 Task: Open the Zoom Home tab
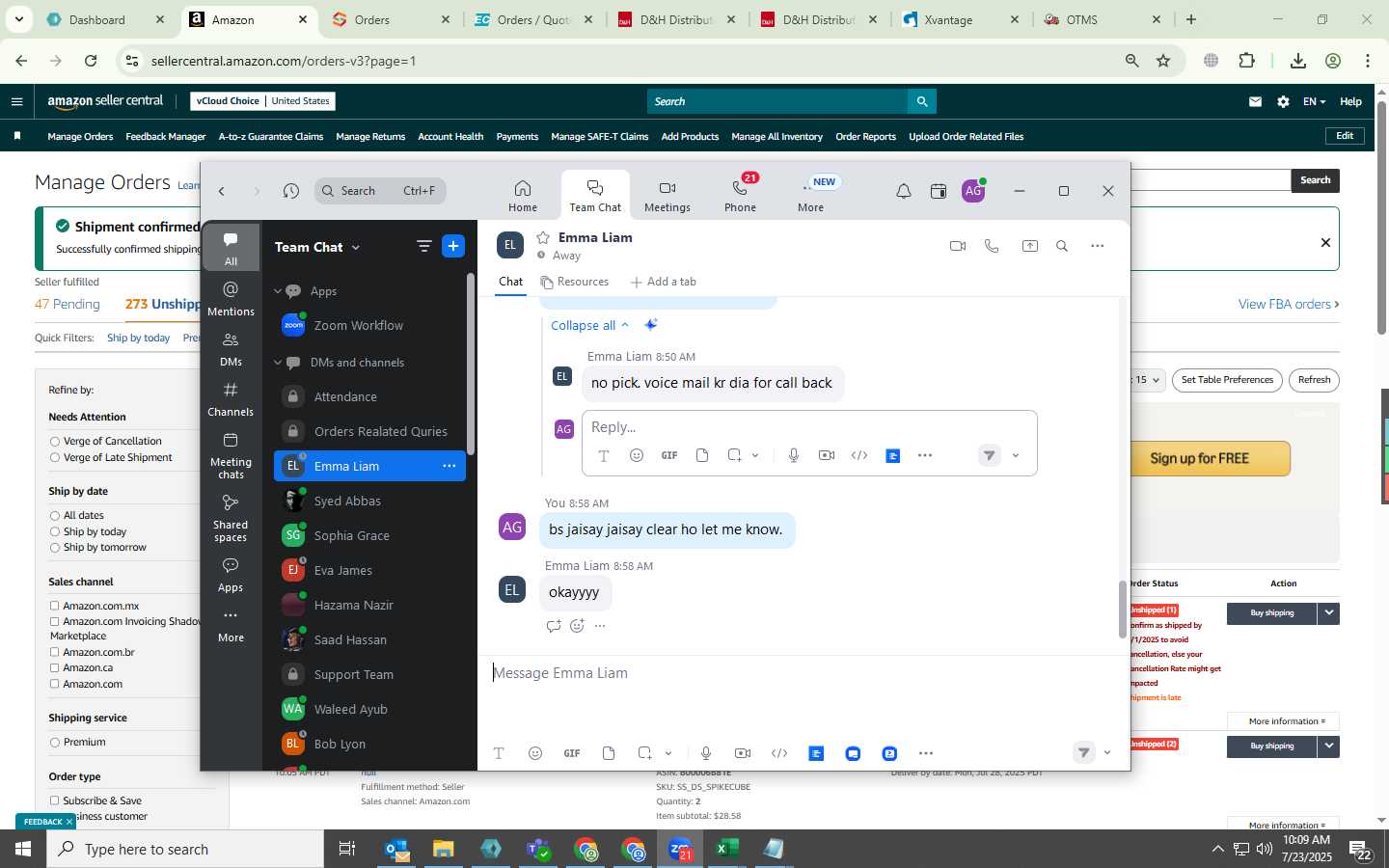tap(522, 196)
